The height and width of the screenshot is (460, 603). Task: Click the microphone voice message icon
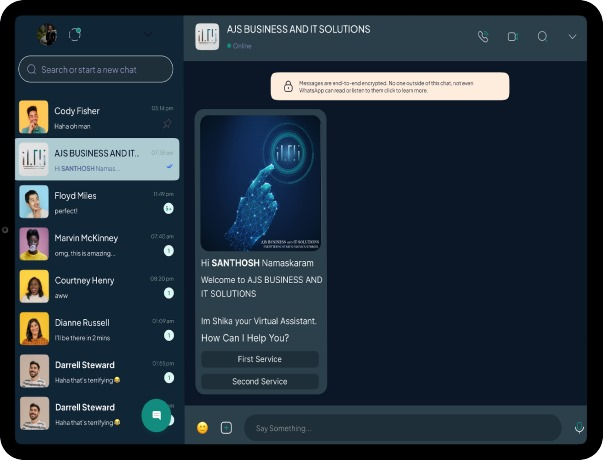click(x=578, y=428)
